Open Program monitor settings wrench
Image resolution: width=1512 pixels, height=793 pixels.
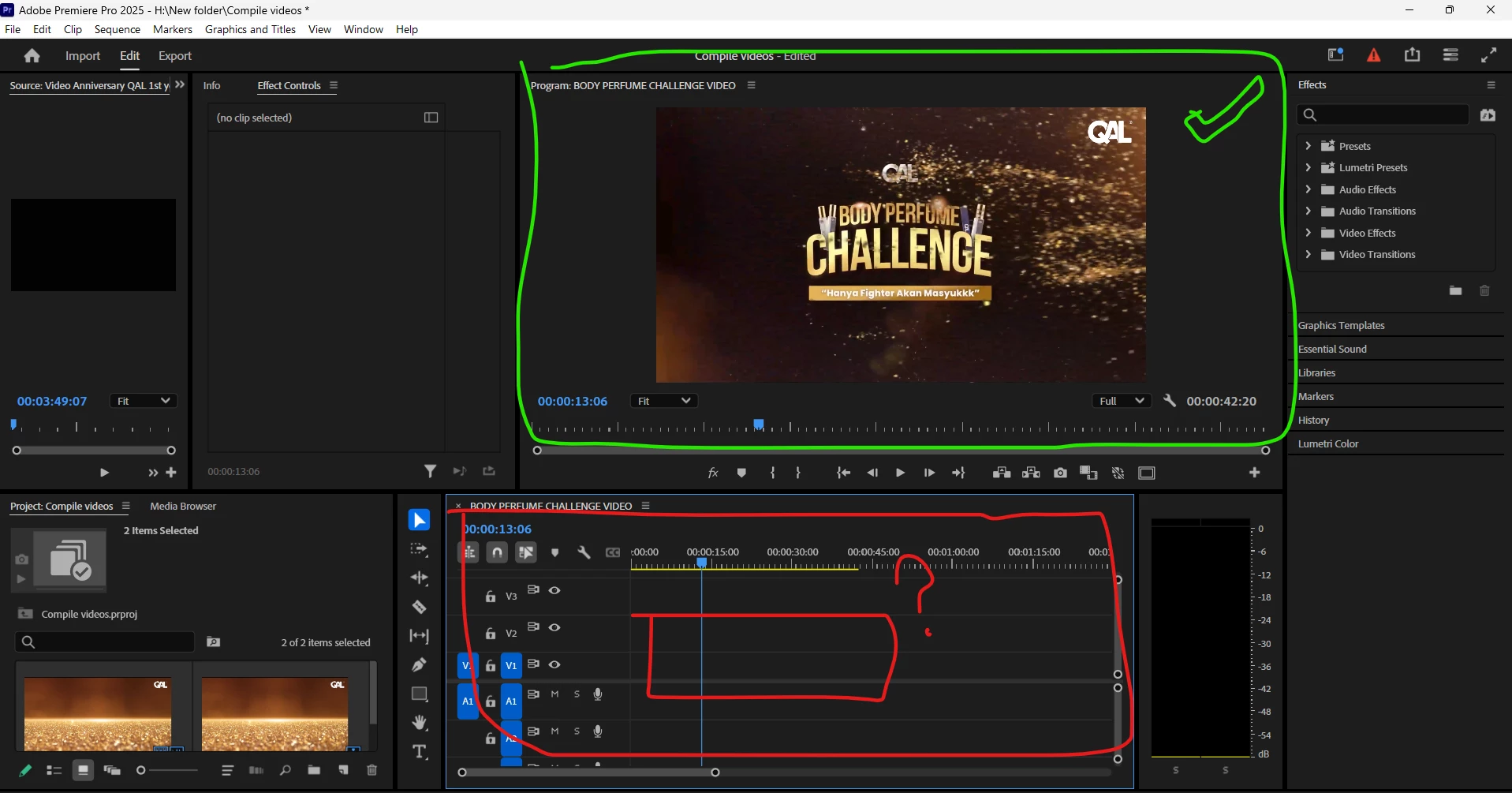1170,401
